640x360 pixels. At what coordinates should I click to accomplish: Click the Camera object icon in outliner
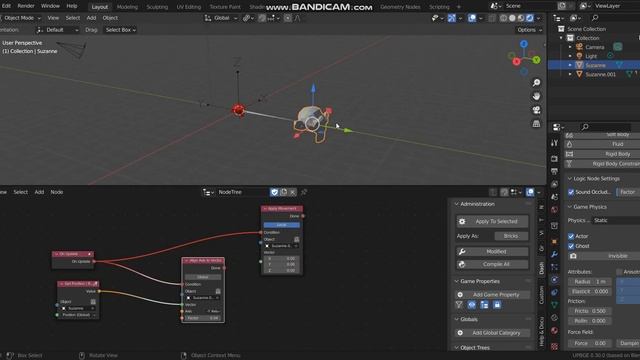(x=579, y=47)
